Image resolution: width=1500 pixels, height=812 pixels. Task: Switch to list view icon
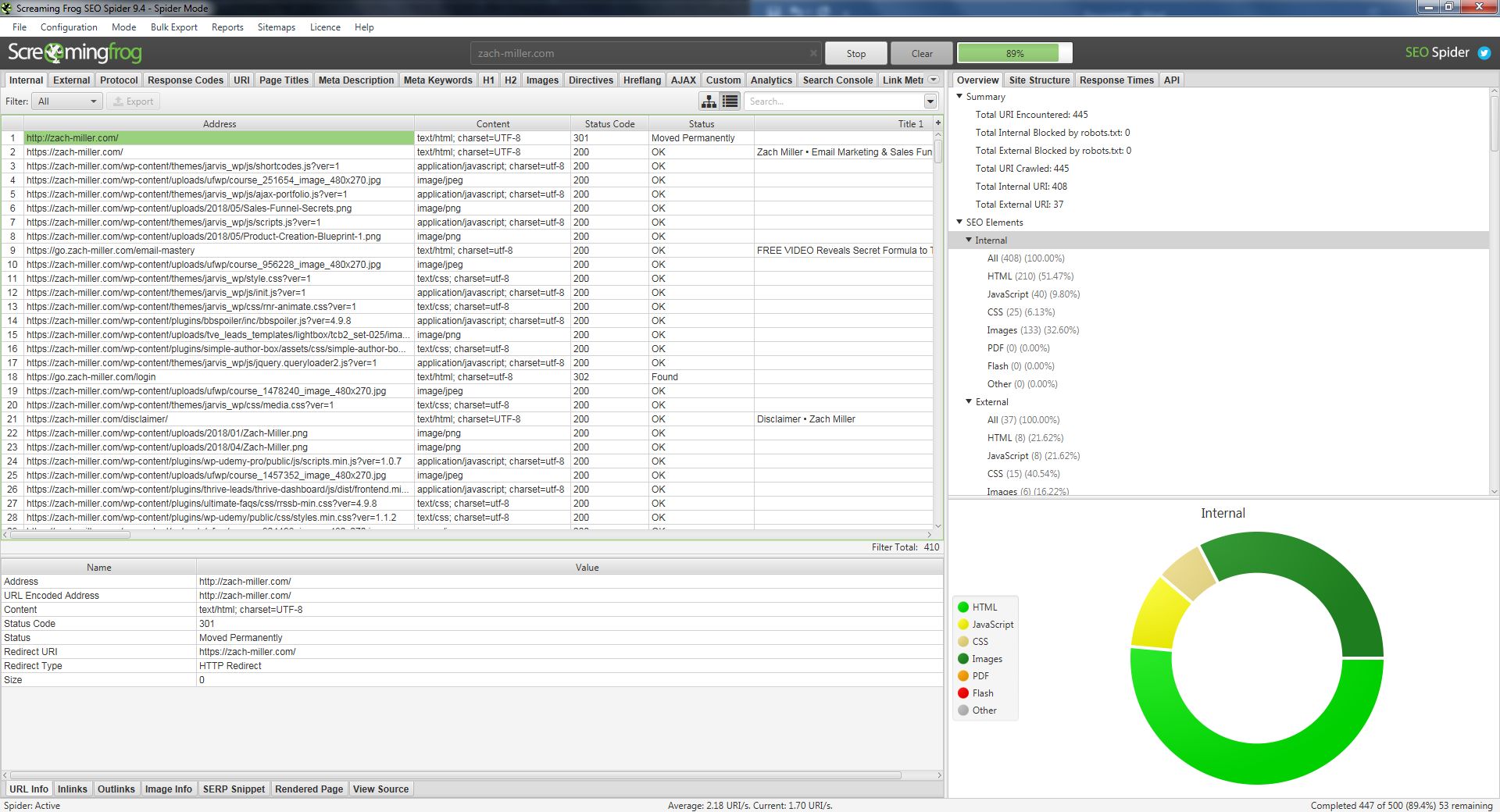[x=730, y=101]
